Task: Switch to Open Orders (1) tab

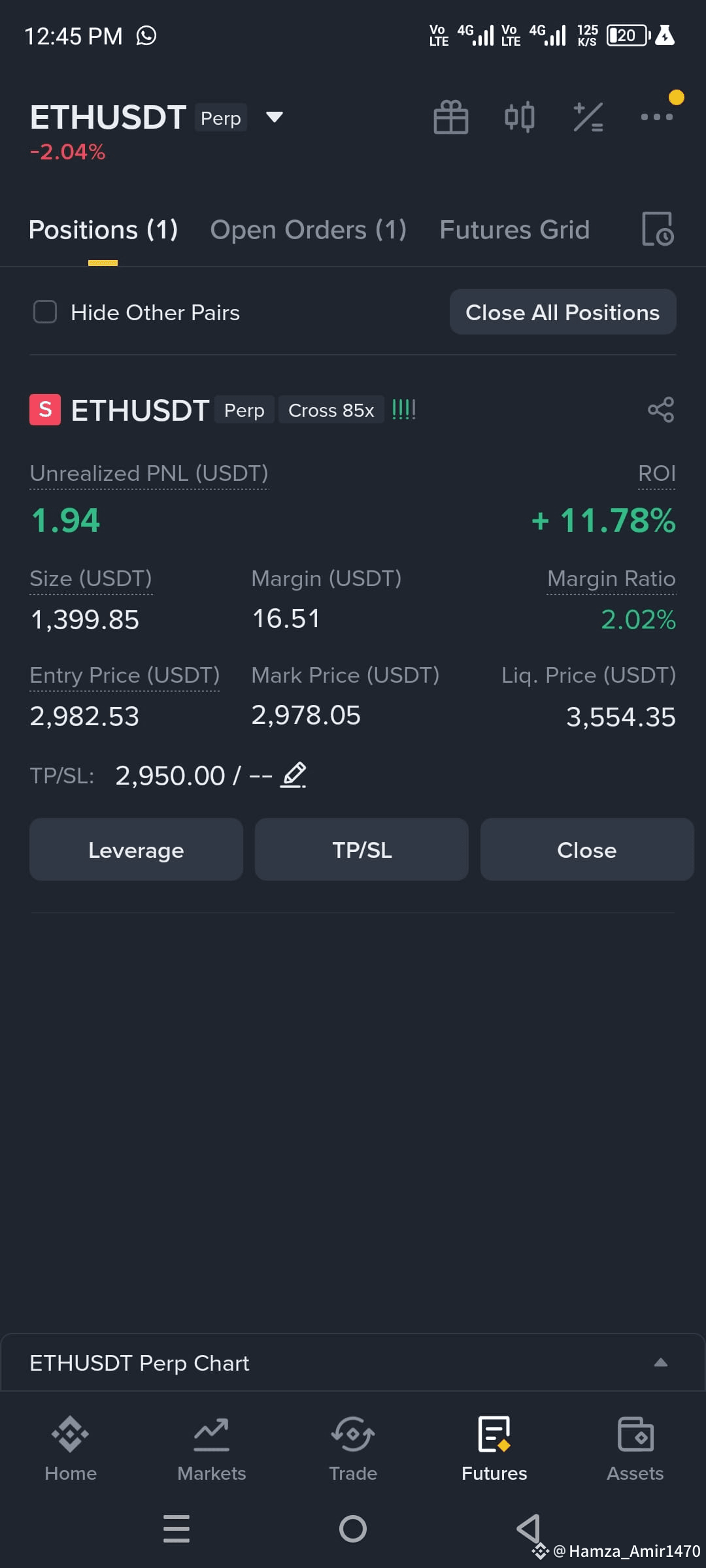Action: 309,230
